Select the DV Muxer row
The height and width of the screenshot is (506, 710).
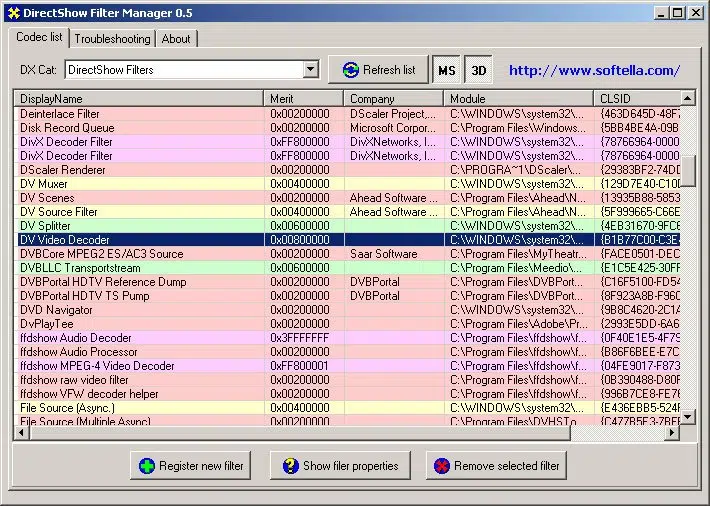tap(348, 184)
